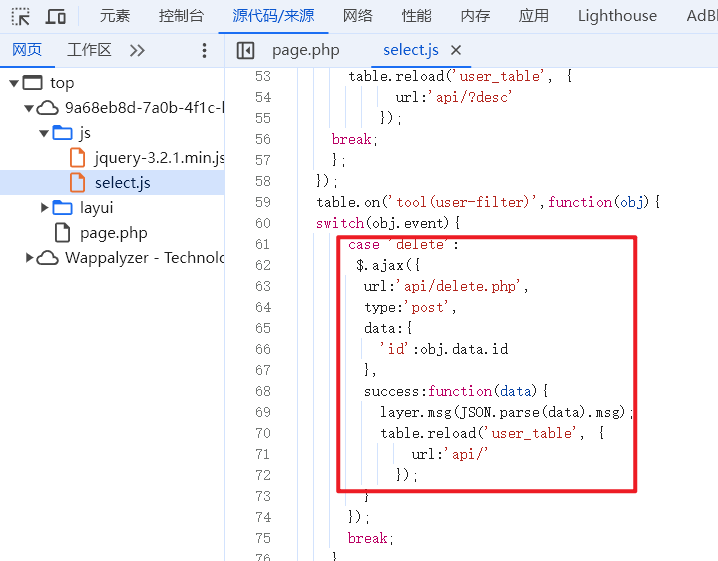Collapse the top frame tree node
The image size is (718, 561).
pyautogui.click(x=14, y=83)
